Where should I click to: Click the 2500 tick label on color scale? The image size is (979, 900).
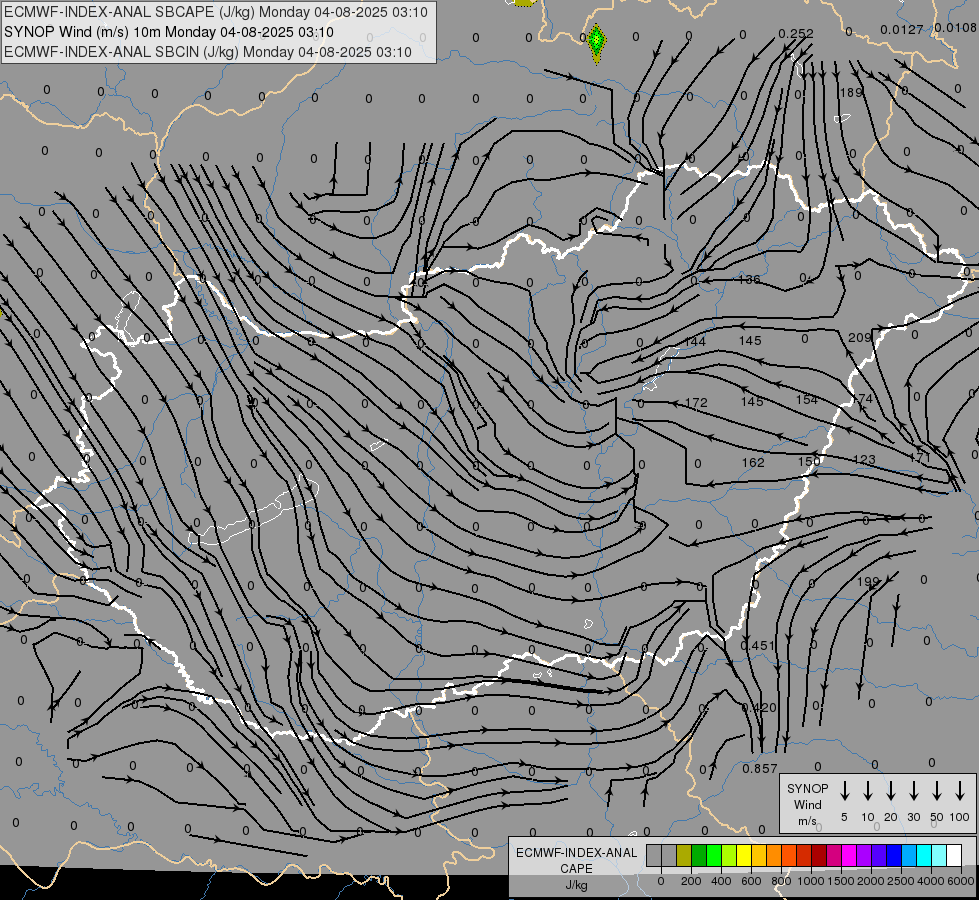(x=900, y=881)
